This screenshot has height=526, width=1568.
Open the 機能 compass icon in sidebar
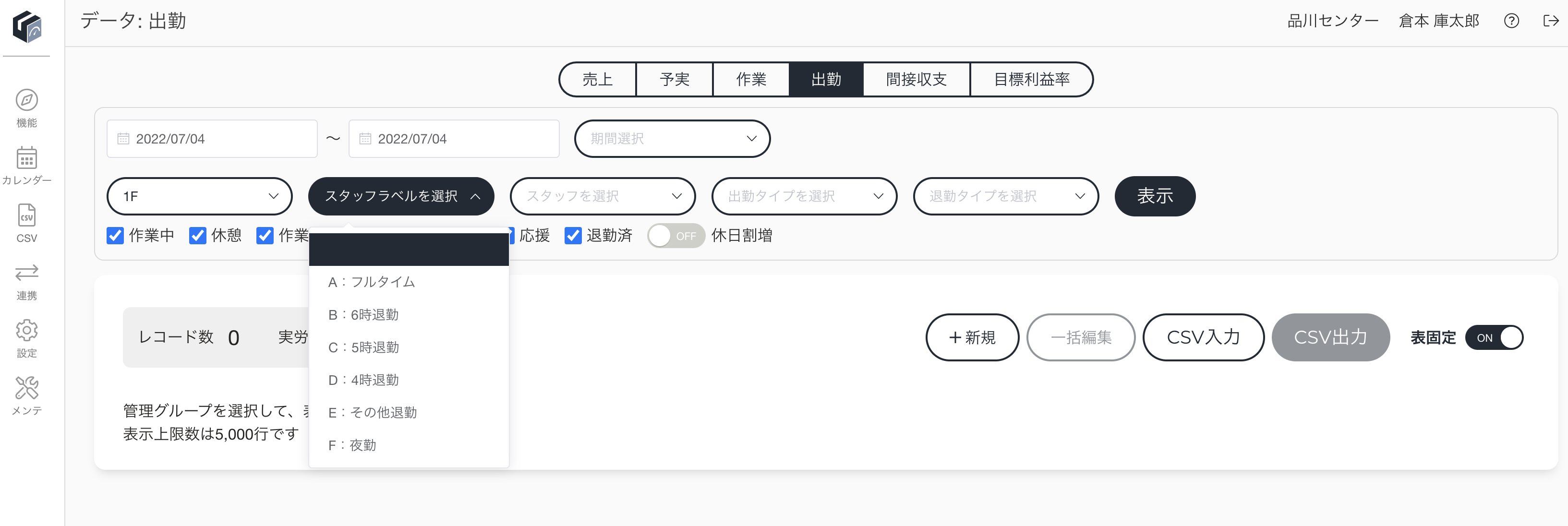(x=26, y=100)
